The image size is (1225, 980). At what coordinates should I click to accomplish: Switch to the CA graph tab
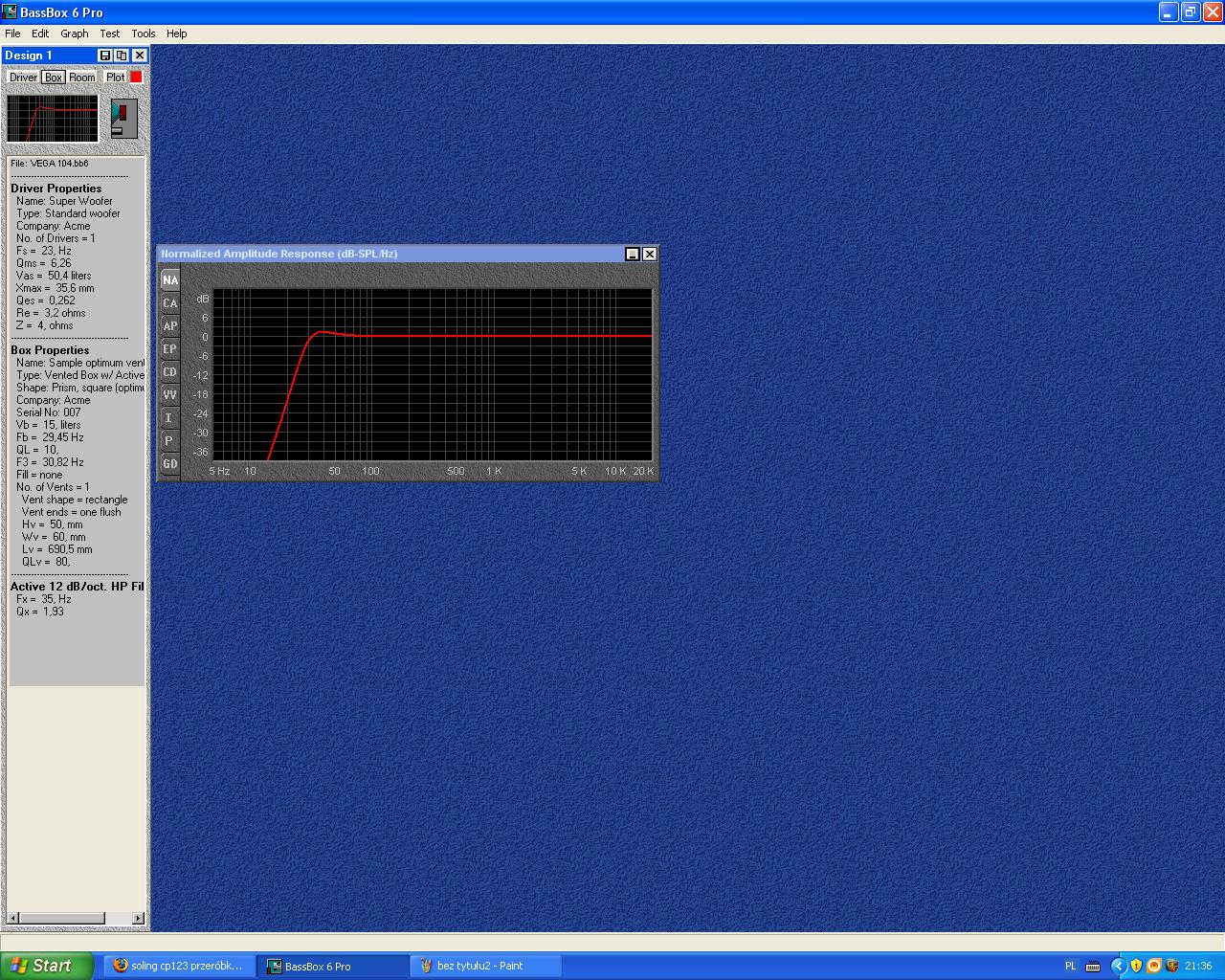point(169,303)
